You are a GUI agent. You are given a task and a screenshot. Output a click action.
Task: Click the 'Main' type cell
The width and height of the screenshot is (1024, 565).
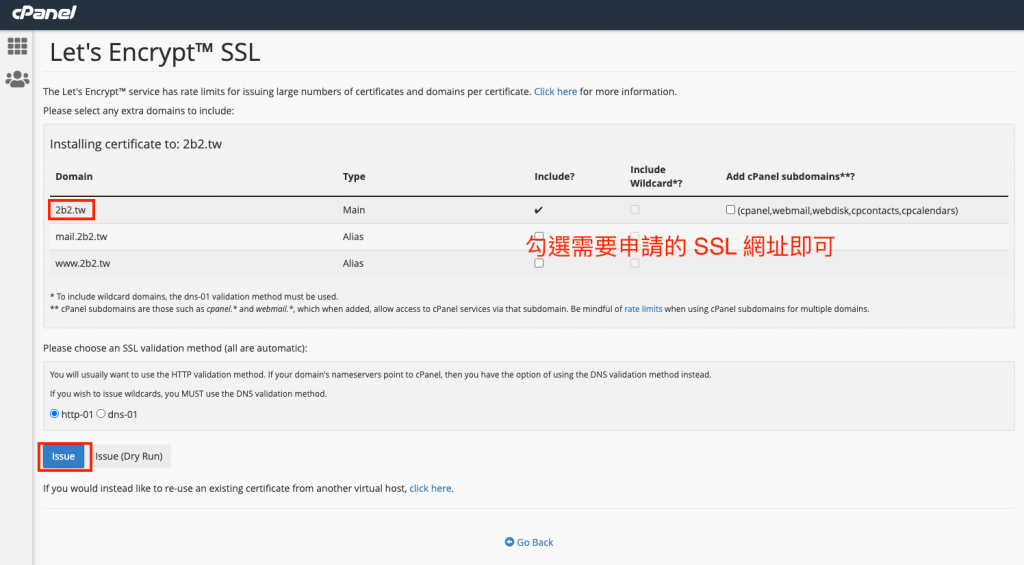[354, 210]
